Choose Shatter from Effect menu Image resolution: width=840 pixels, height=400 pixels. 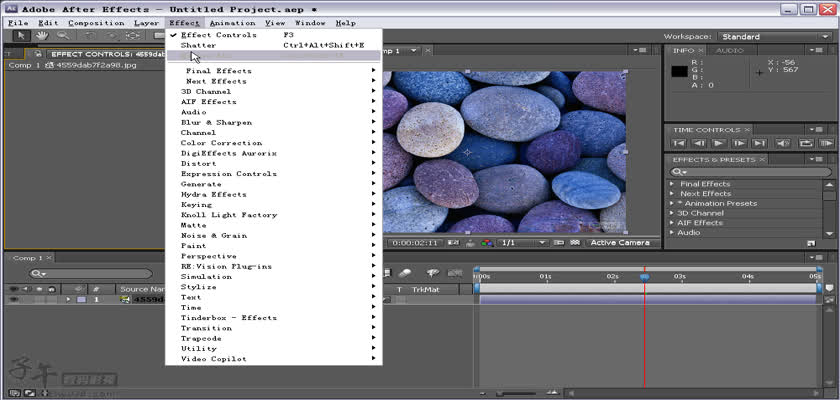[x=274, y=46]
